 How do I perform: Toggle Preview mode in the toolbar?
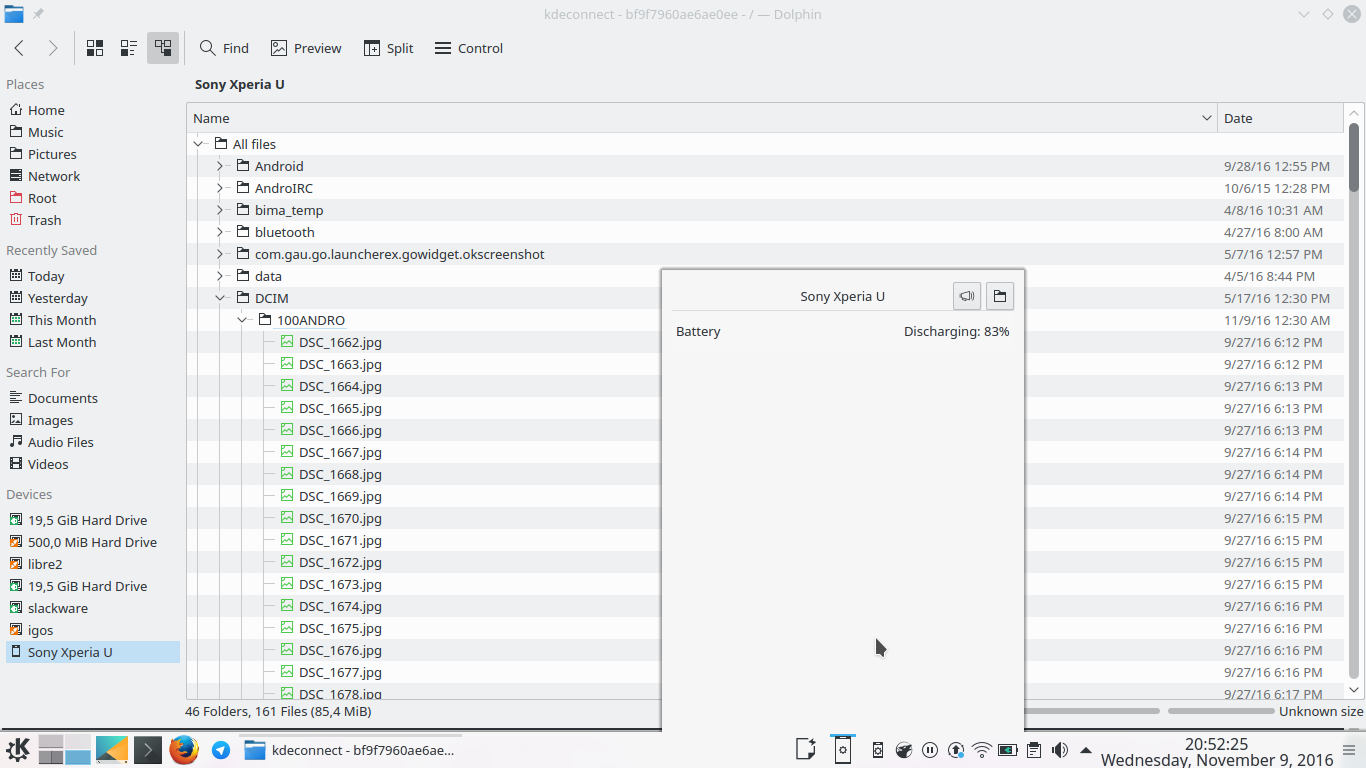(305, 47)
